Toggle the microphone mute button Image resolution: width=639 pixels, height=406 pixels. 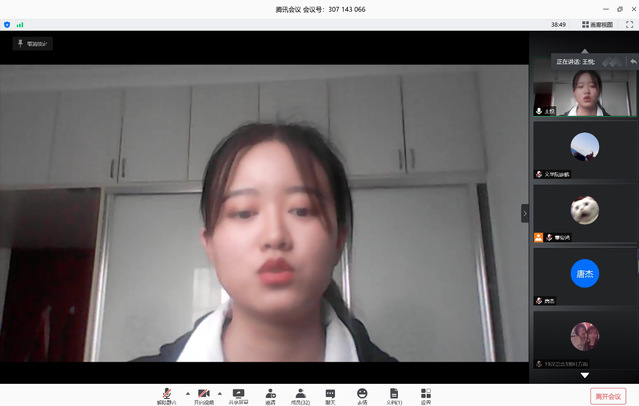(x=166, y=395)
